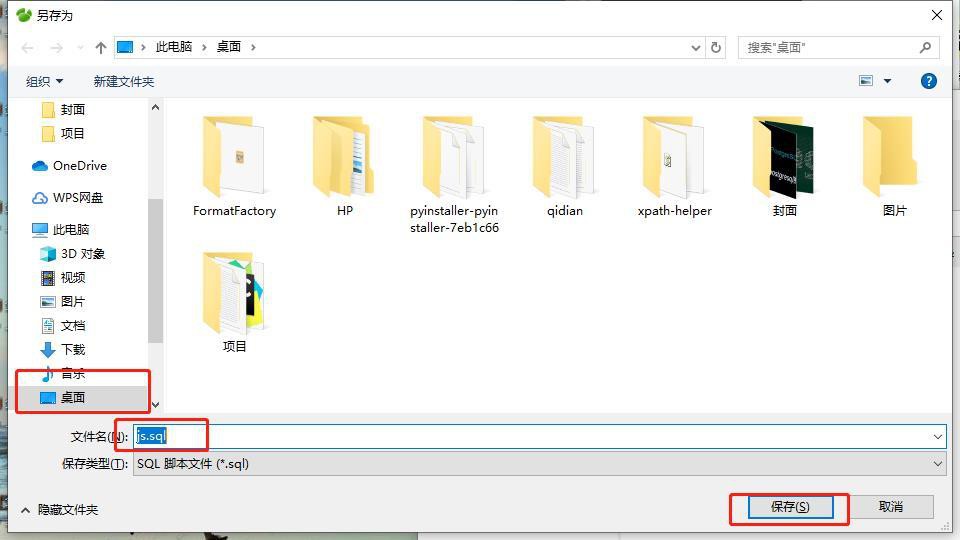Screen dimensions: 960x540
Task: Open the help question mark icon
Action: click(x=928, y=81)
